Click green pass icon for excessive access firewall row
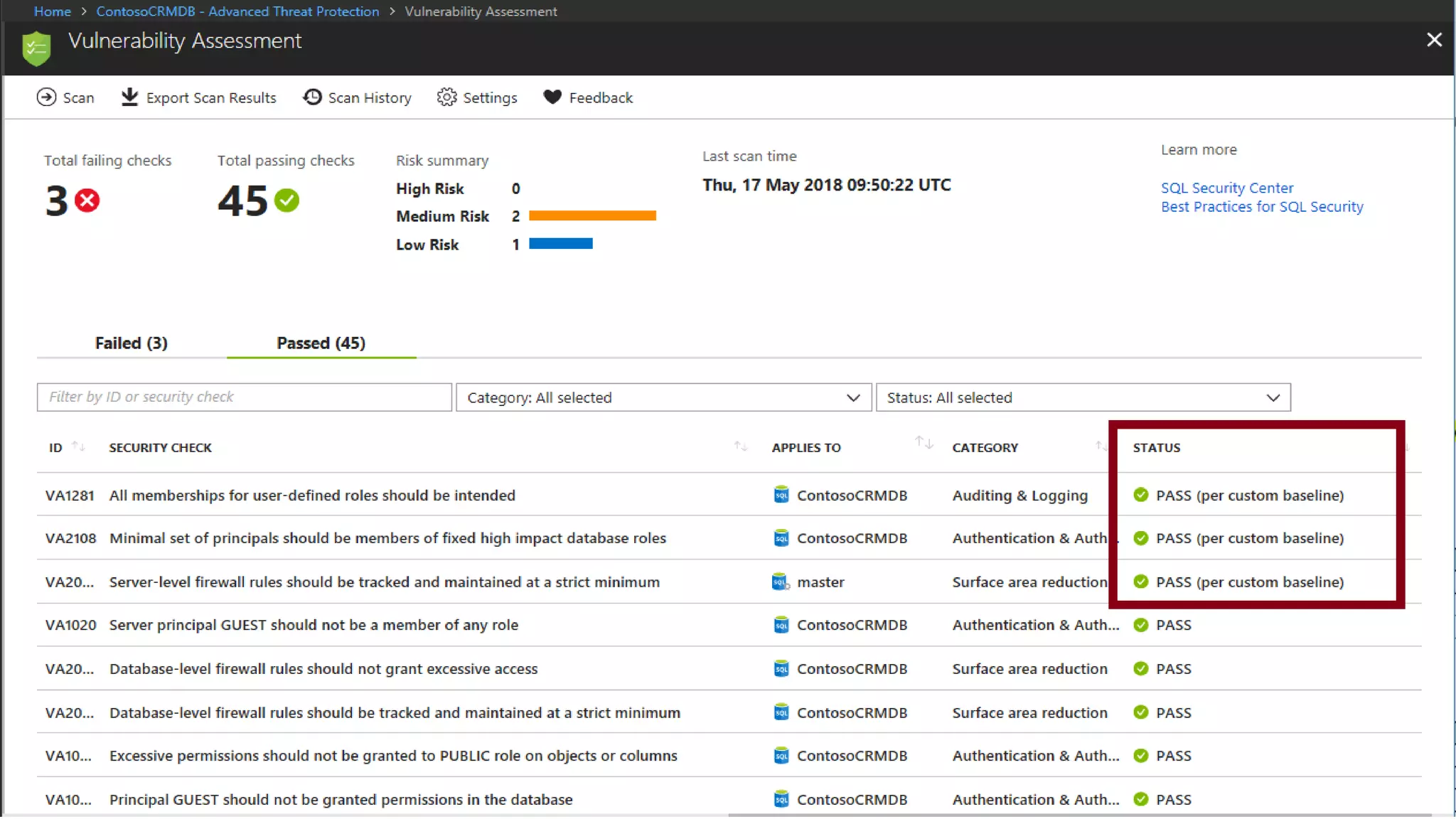The width and height of the screenshot is (1456, 819). click(x=1141, y=668)
